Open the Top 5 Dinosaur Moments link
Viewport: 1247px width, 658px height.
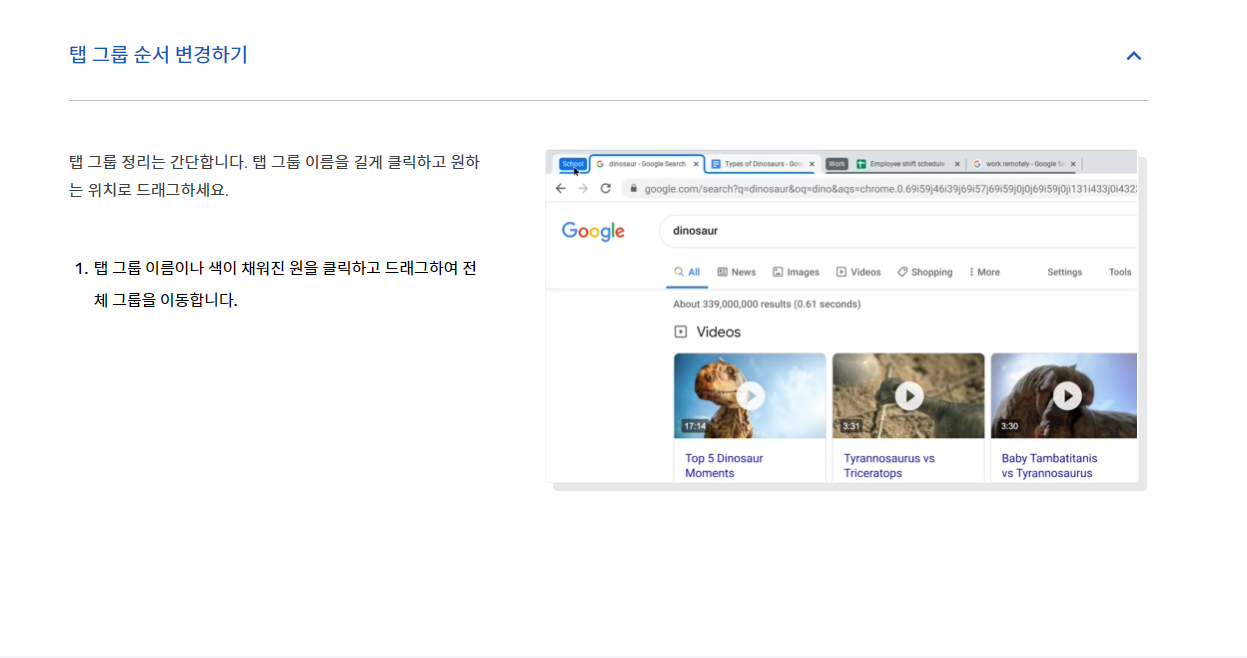(x=724, y=466)
